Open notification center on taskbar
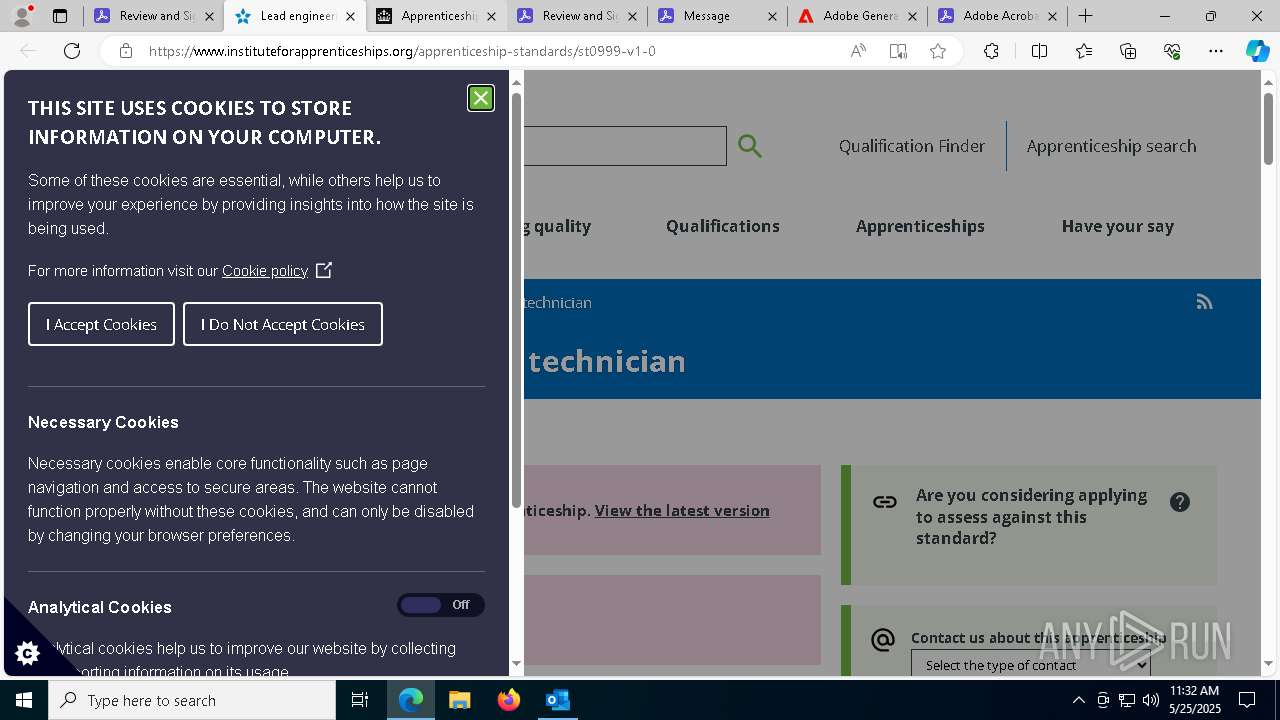The height and width of the screenshot is (720, 1280). pos(1247,700)
